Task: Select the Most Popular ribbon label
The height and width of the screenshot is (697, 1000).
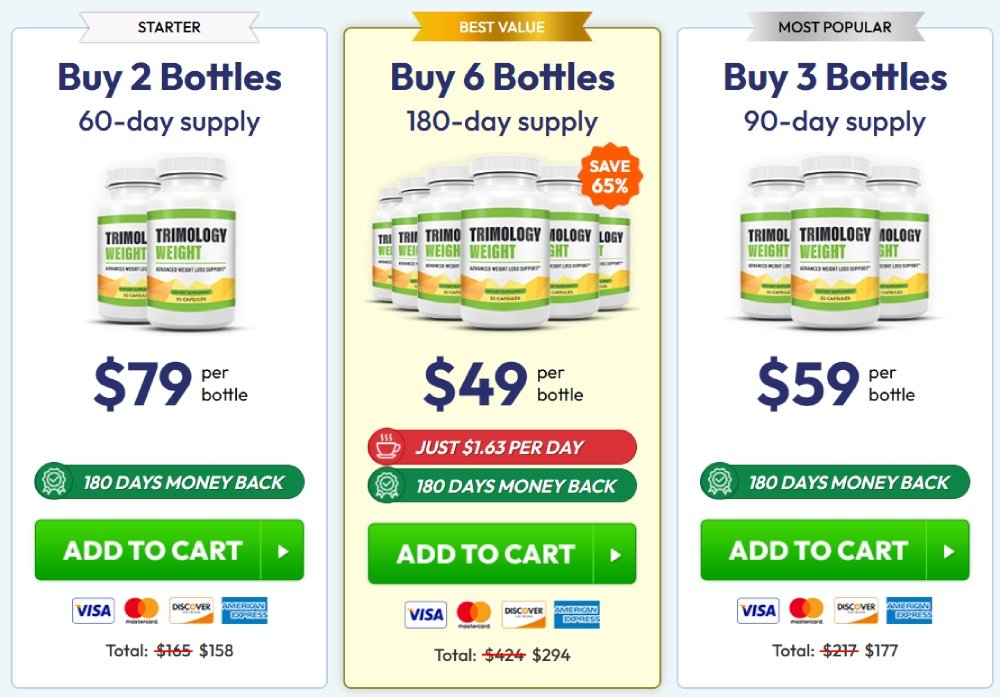Action: (835, 26)
